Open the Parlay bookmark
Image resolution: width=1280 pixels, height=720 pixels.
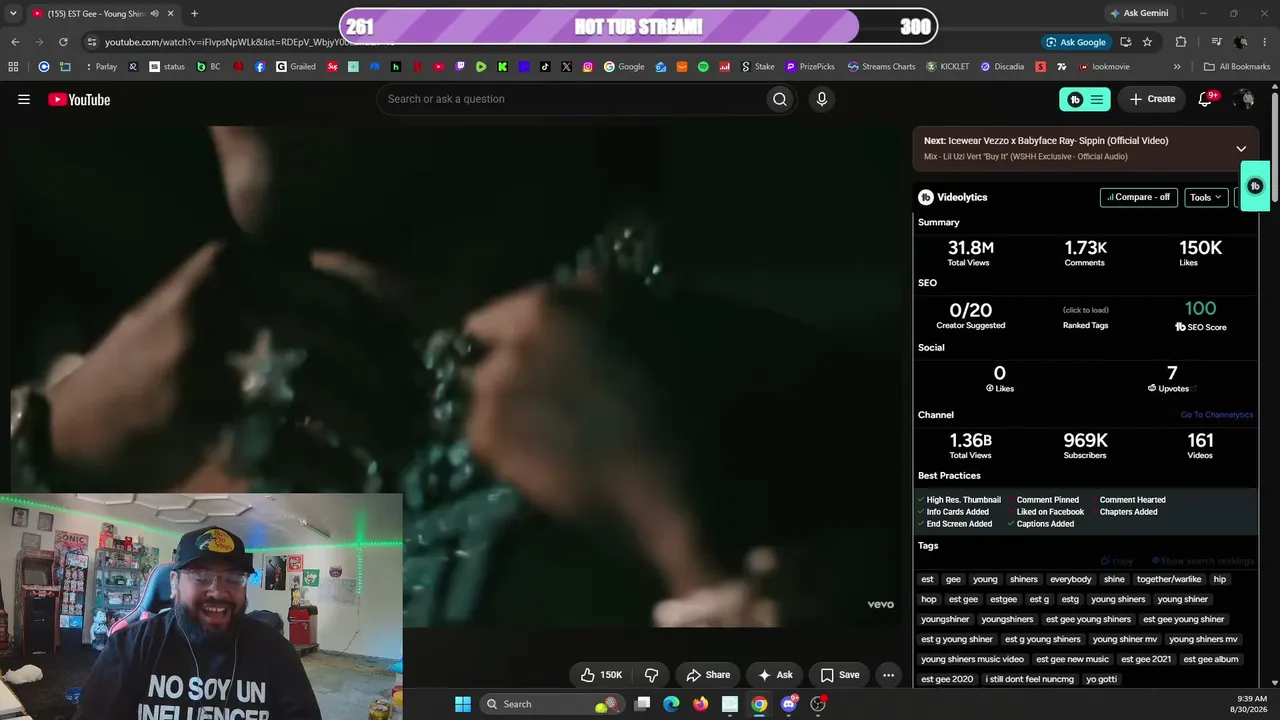click(x=100, y=67)
